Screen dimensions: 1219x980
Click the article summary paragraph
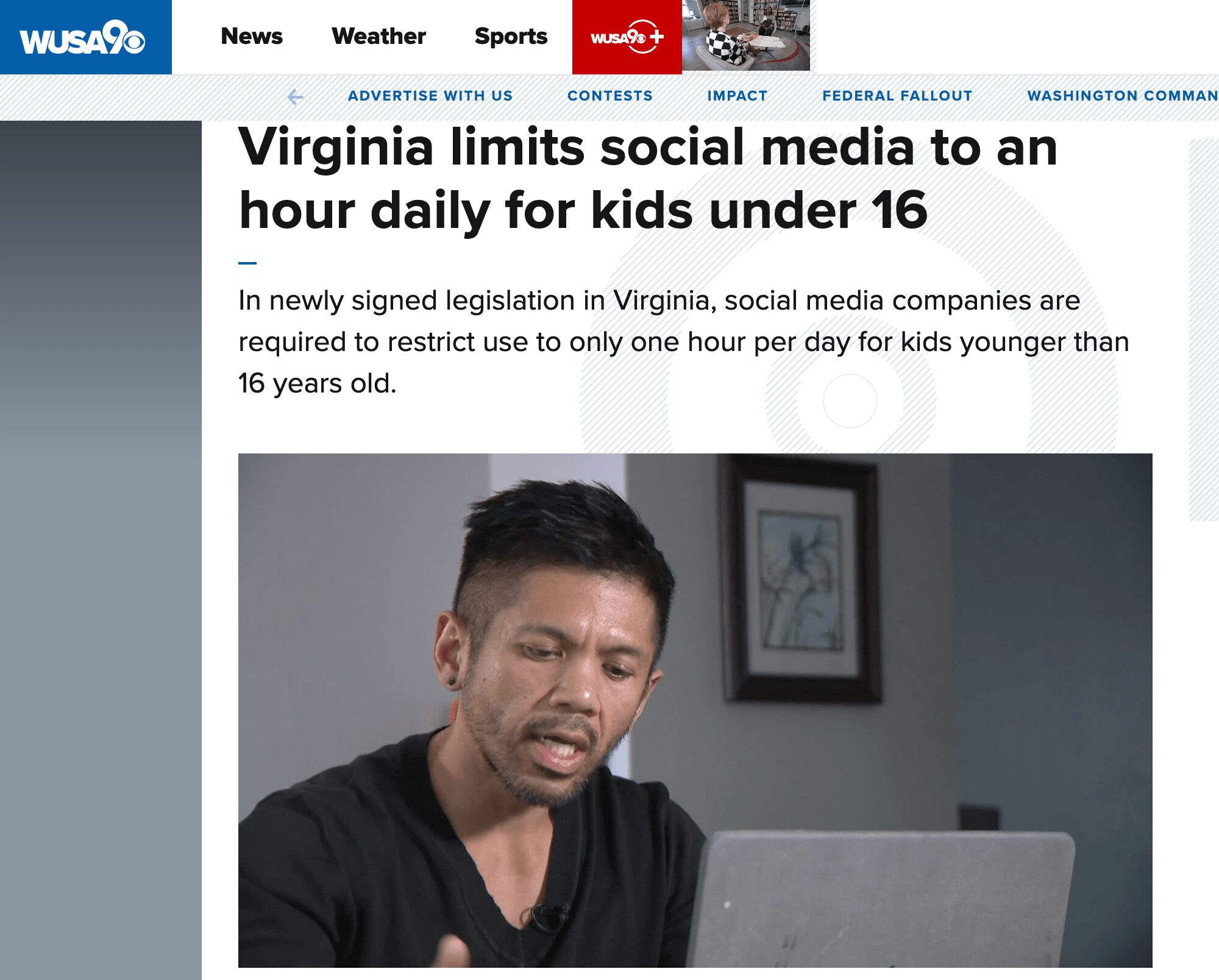(683, 342)
